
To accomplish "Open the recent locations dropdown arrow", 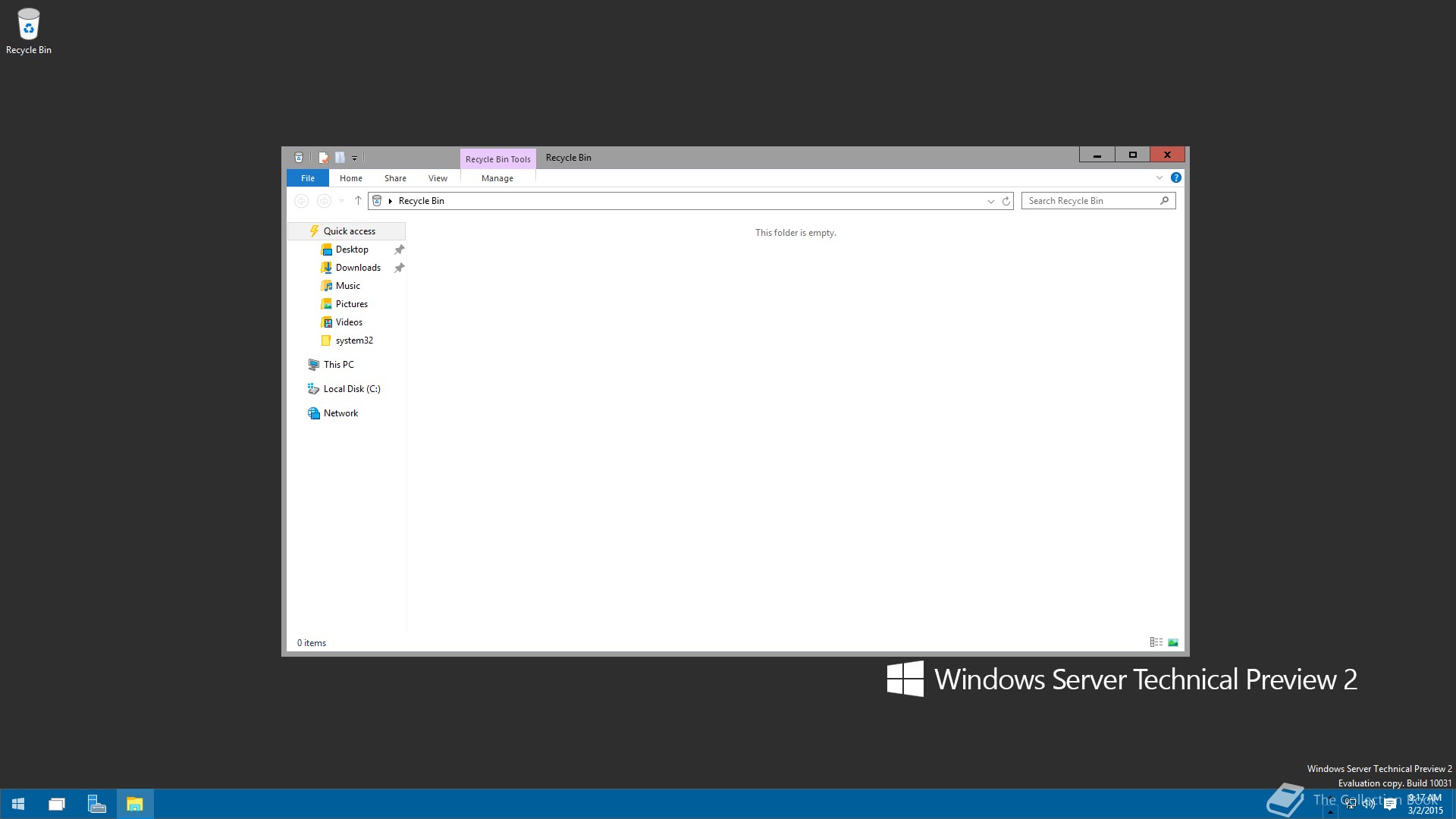I will pos(341,201).
